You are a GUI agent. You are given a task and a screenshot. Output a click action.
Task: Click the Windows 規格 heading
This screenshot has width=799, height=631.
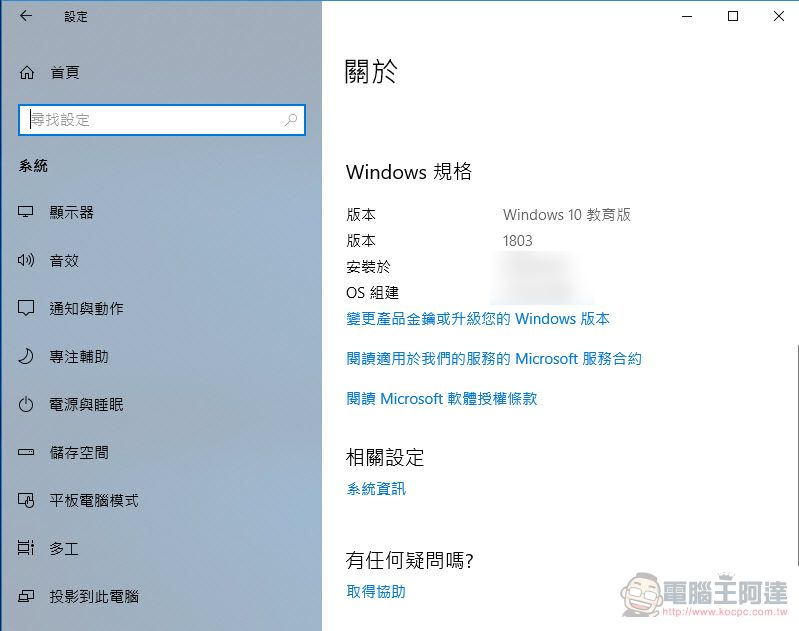click(x=409, y=172)
